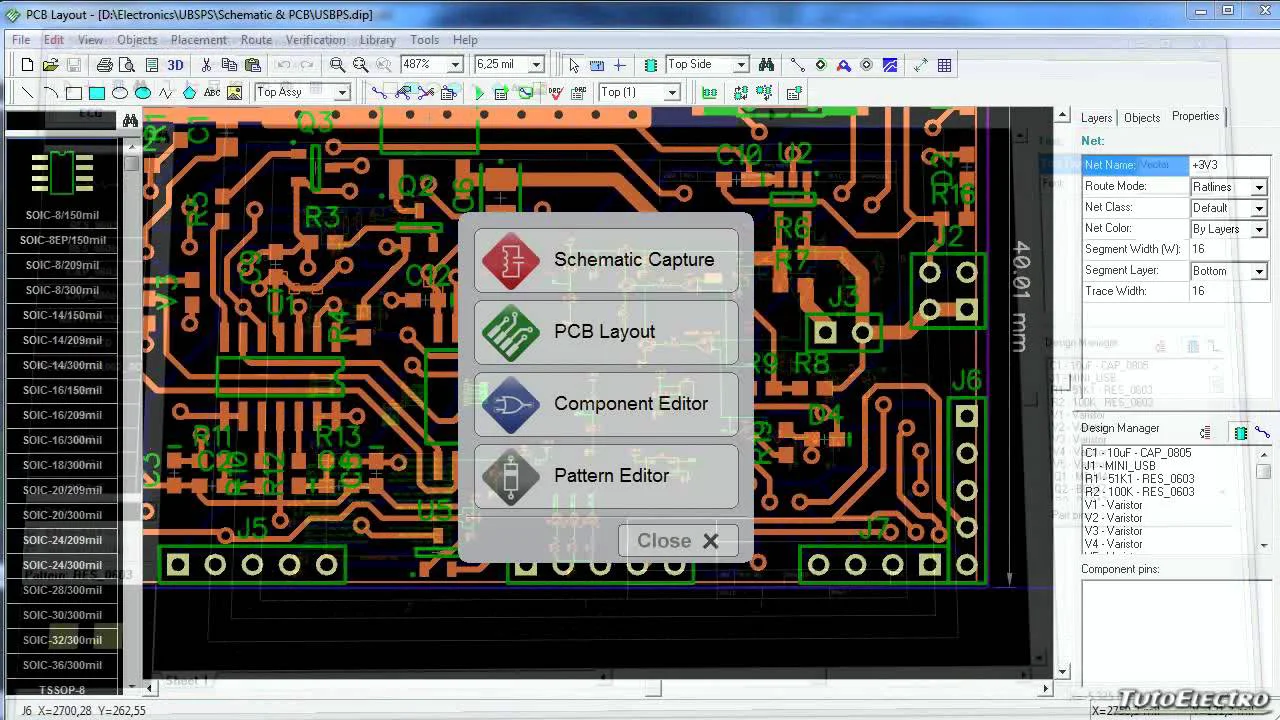
Task: Open the Top Side layer dropdown
Action: point(740,65)
